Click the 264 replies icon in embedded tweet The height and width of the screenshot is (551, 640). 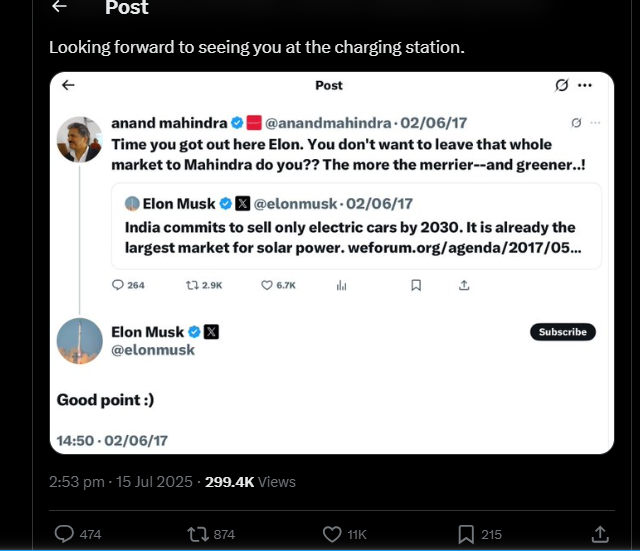(118, 285)
